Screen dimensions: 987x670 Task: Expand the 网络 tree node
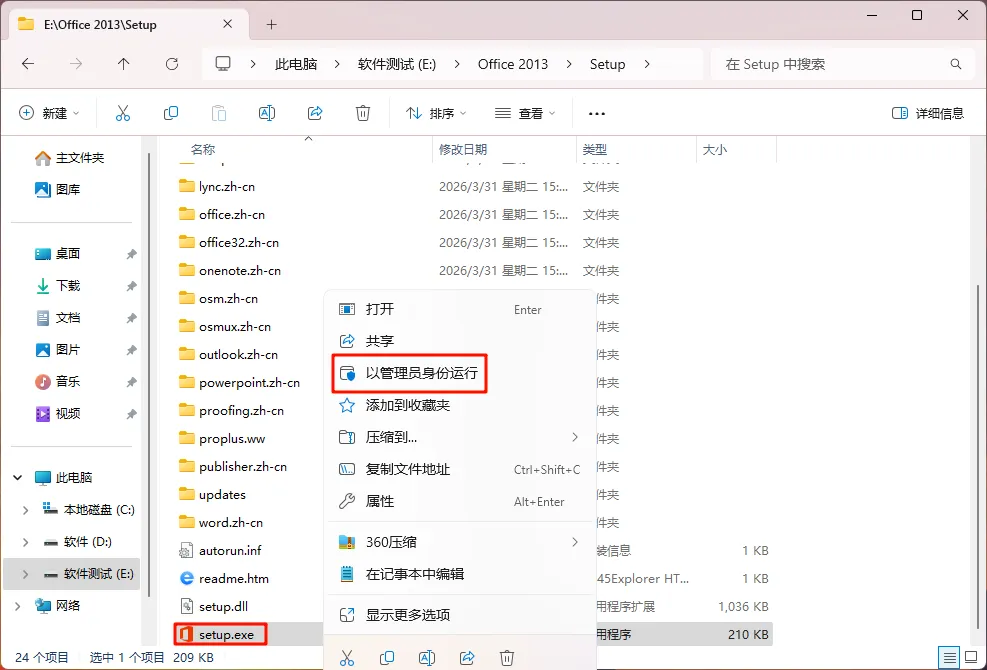[18, 606]
